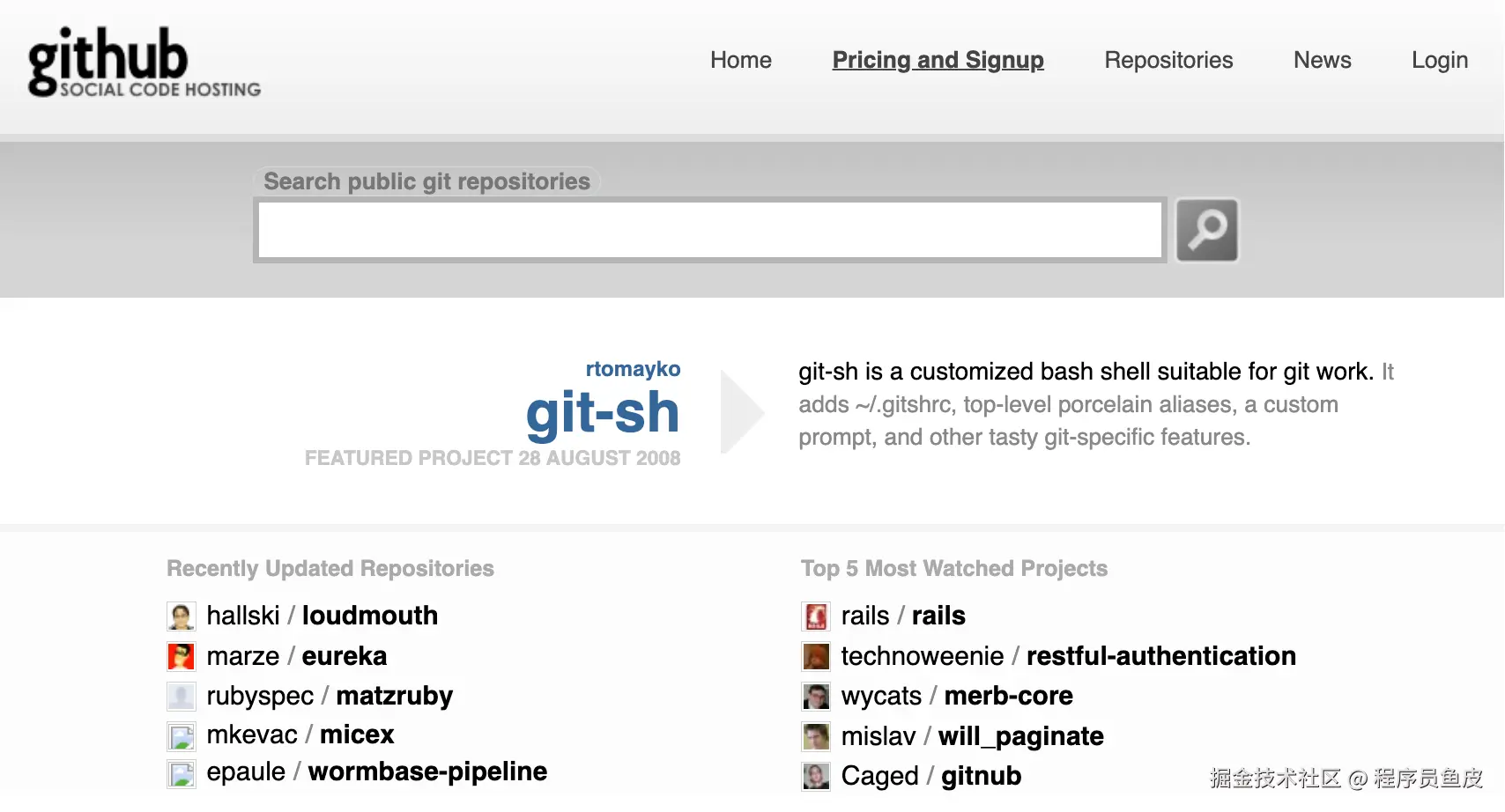Click the Login link
Screen dimensions: 1505x812
[1439, 60]
